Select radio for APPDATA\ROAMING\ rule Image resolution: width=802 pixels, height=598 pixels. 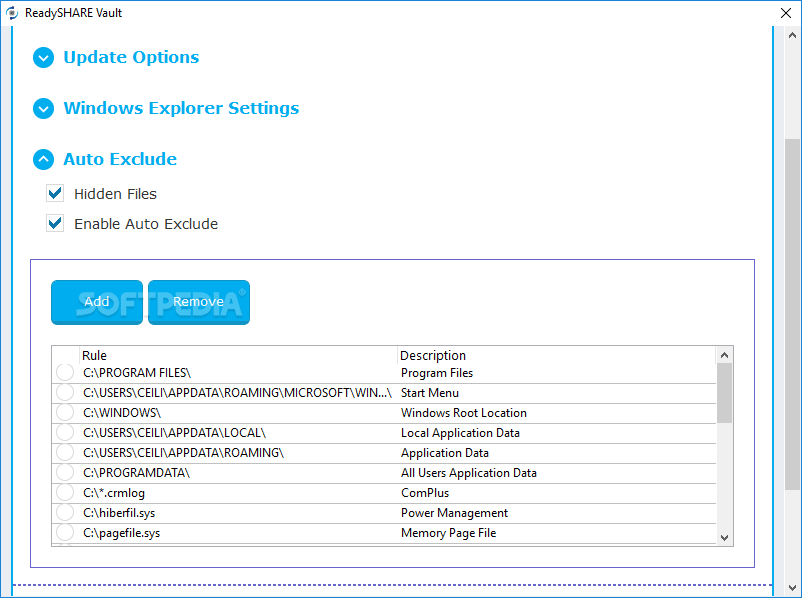tap(65, 452)
